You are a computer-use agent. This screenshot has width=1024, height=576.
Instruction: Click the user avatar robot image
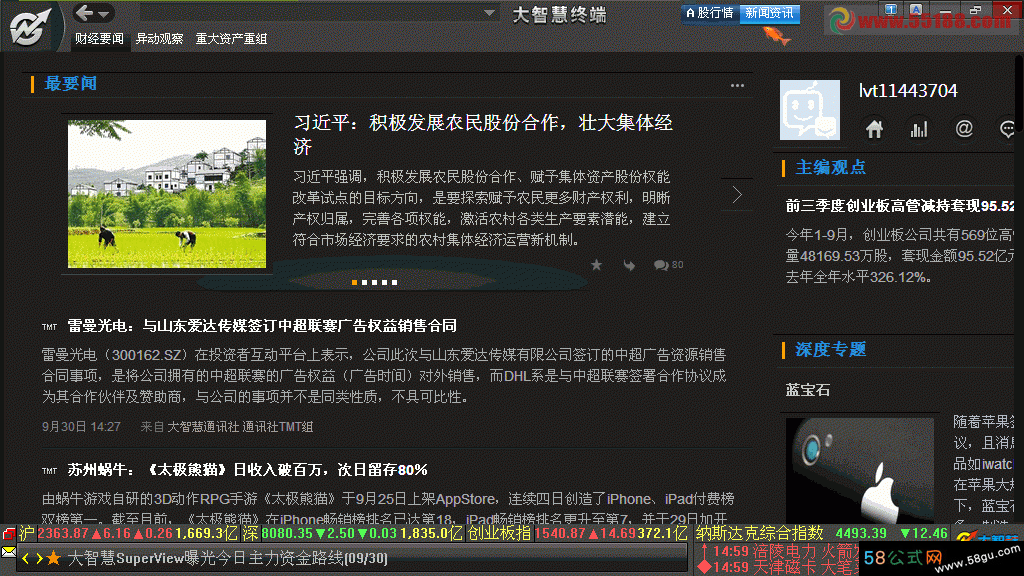[810, 110]
